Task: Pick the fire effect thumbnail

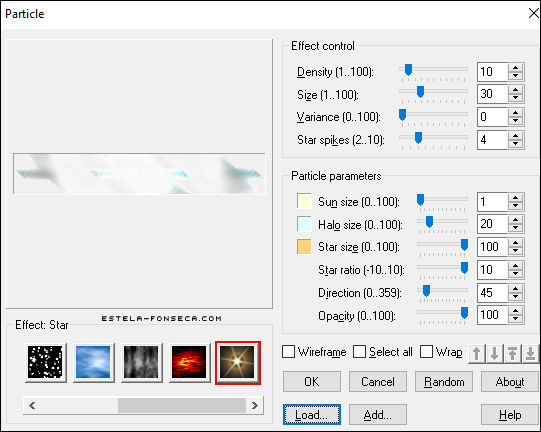Action: coord(189,362)
